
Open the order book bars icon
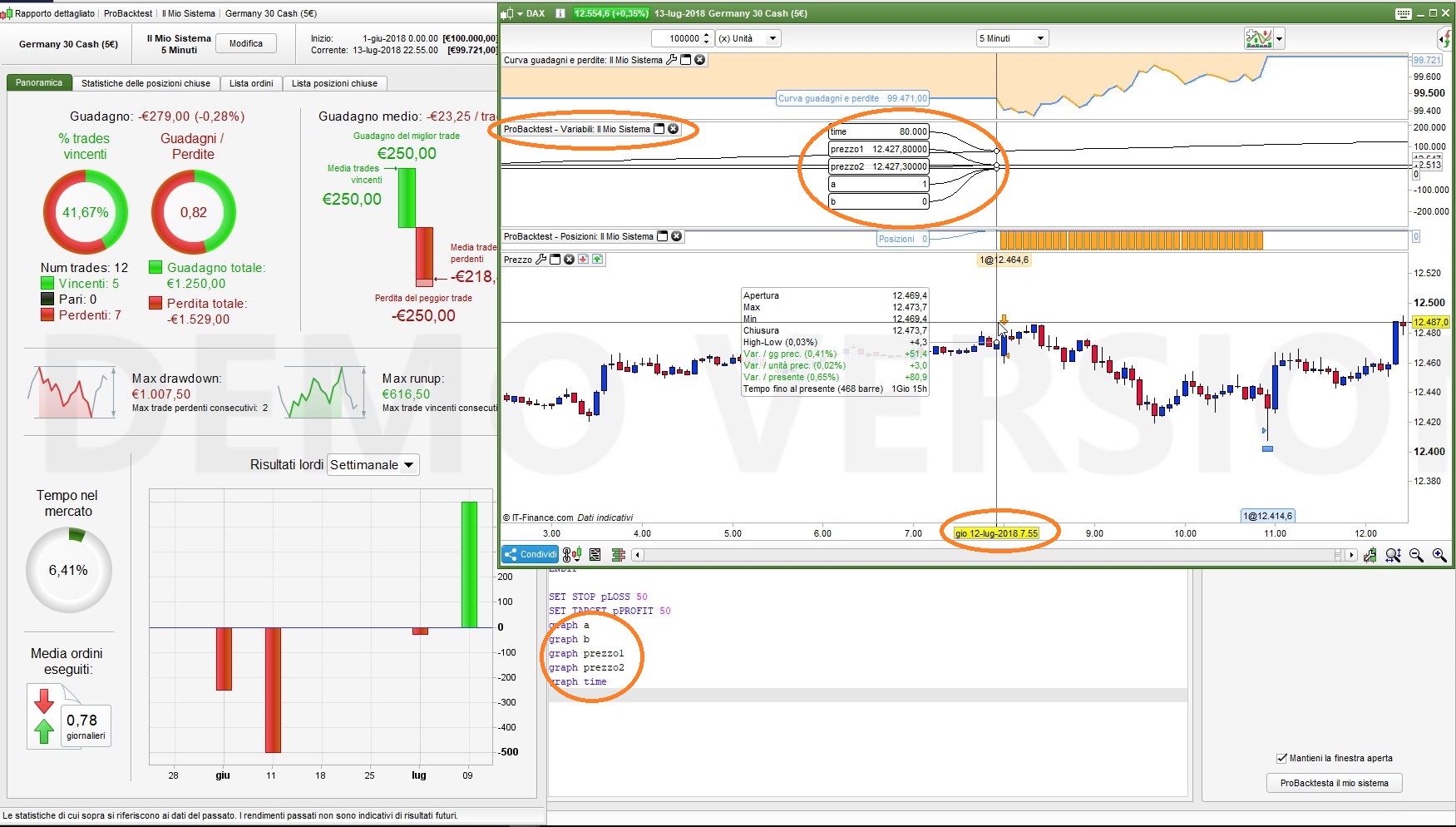(618, 555)
